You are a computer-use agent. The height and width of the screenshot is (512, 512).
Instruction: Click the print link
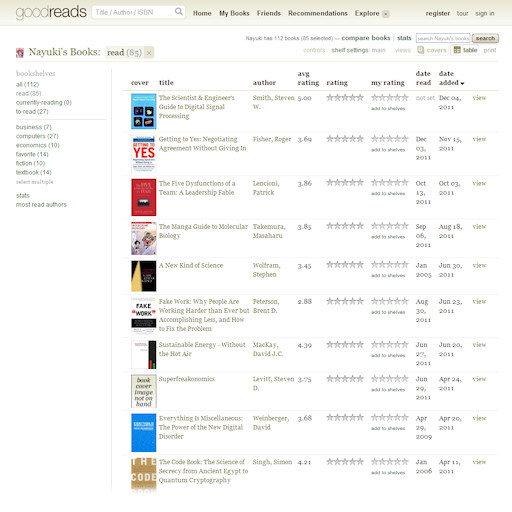coord(490,50)
